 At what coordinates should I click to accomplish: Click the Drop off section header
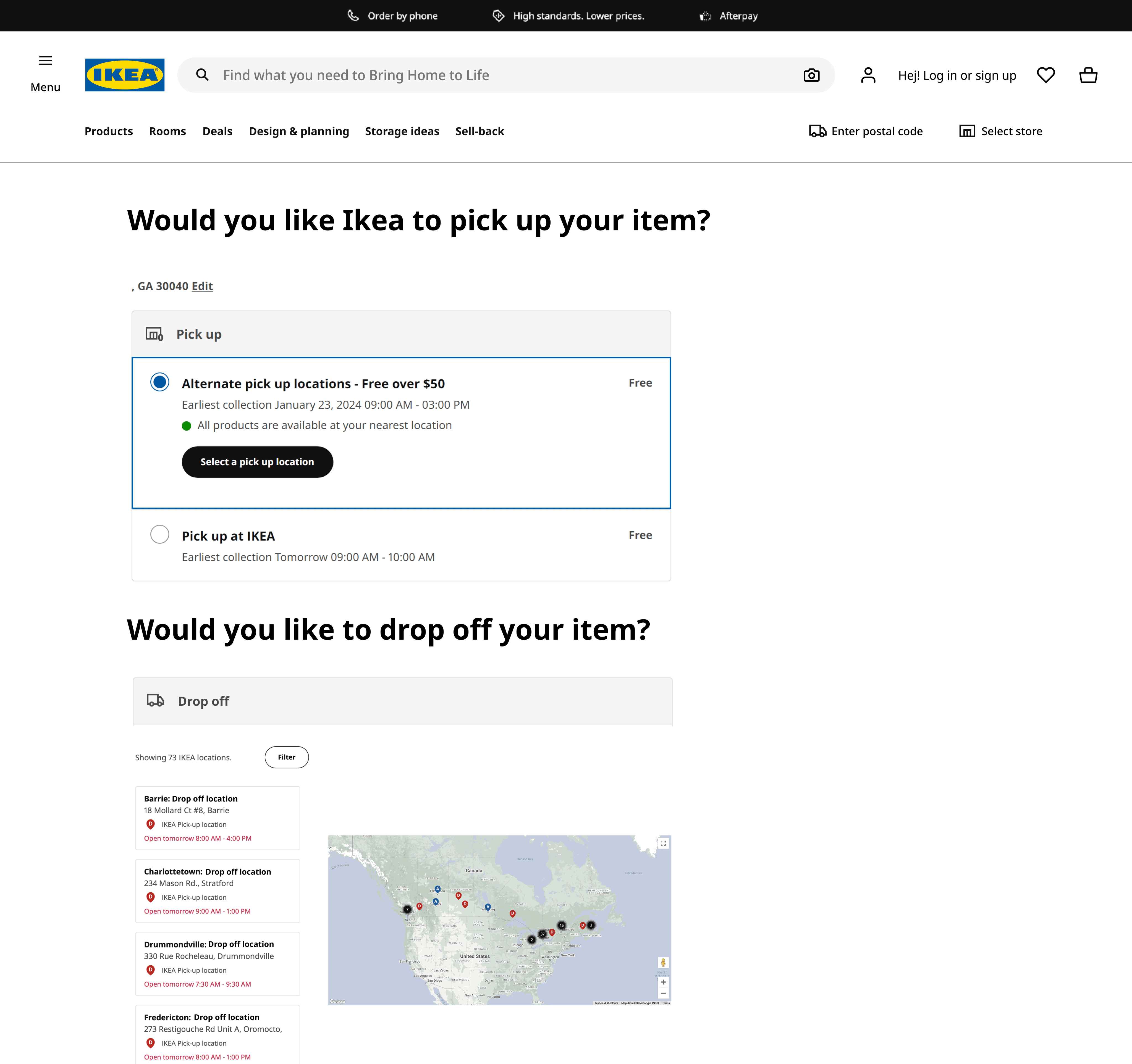coord(403,701)
